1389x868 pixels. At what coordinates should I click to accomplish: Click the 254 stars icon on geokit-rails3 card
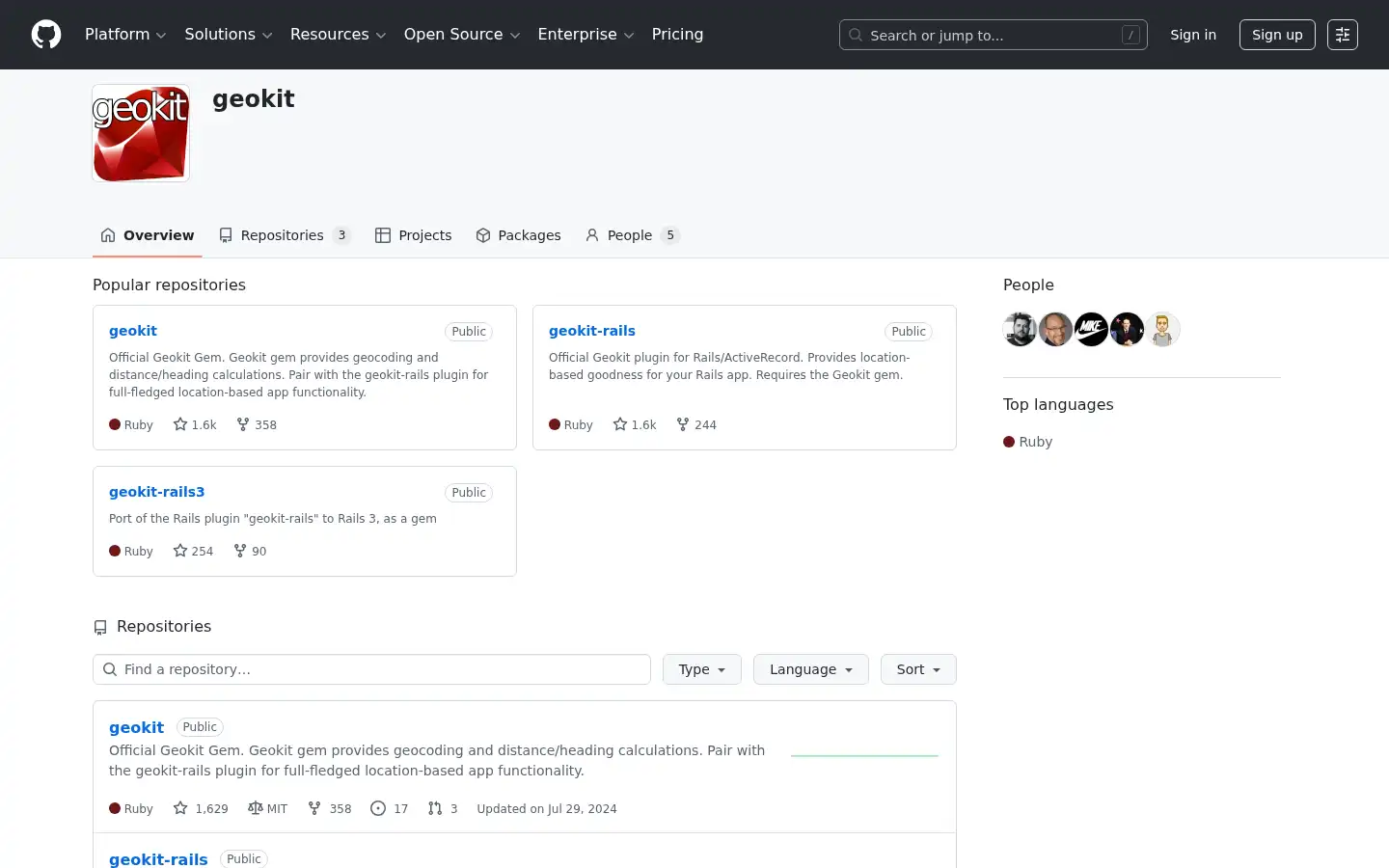click(x=180, y=551)
